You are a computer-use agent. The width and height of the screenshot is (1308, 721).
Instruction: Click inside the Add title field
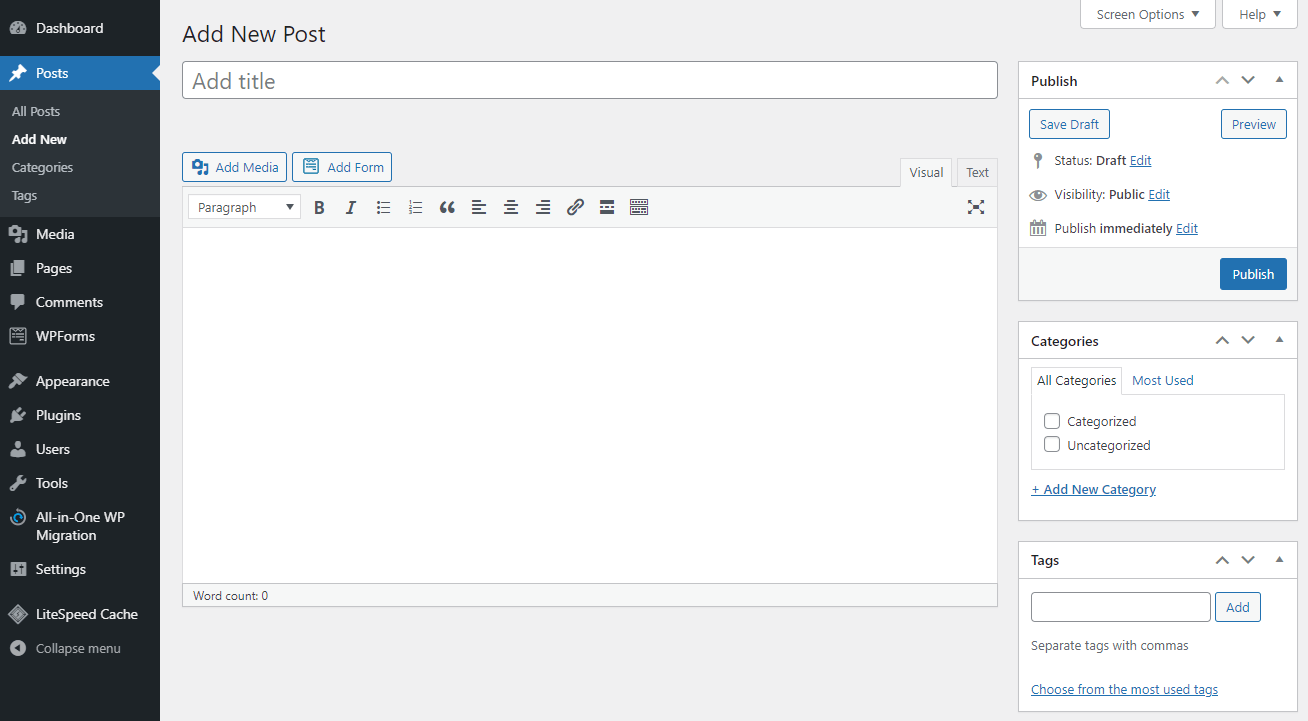pyautogui.click(x=589, y=80)
